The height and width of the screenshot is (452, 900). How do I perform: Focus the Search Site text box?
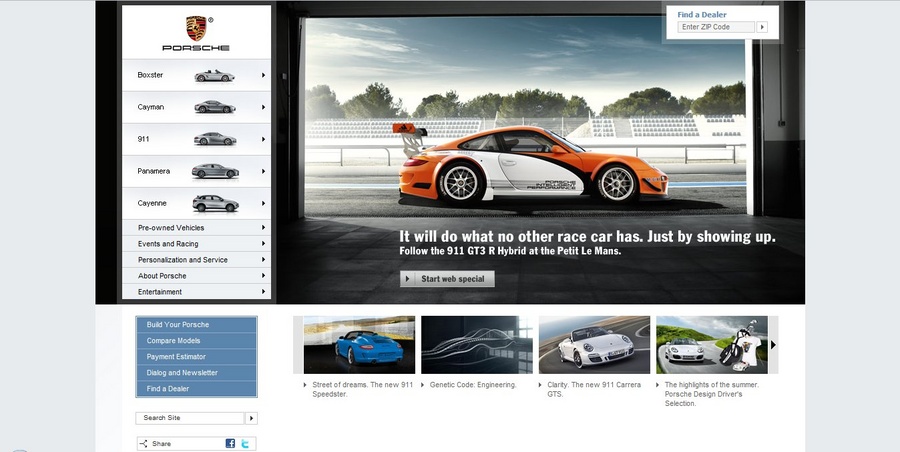coord(190,418)
